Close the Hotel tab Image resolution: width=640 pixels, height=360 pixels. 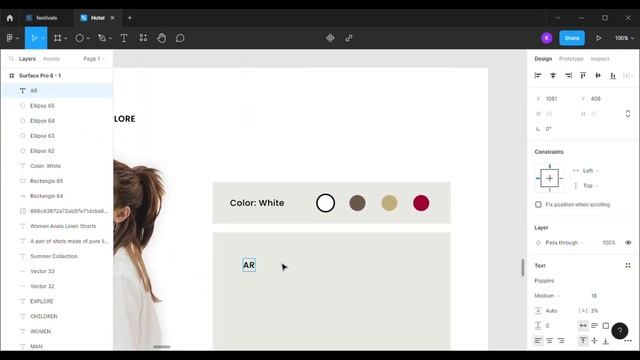pos(112,18)
